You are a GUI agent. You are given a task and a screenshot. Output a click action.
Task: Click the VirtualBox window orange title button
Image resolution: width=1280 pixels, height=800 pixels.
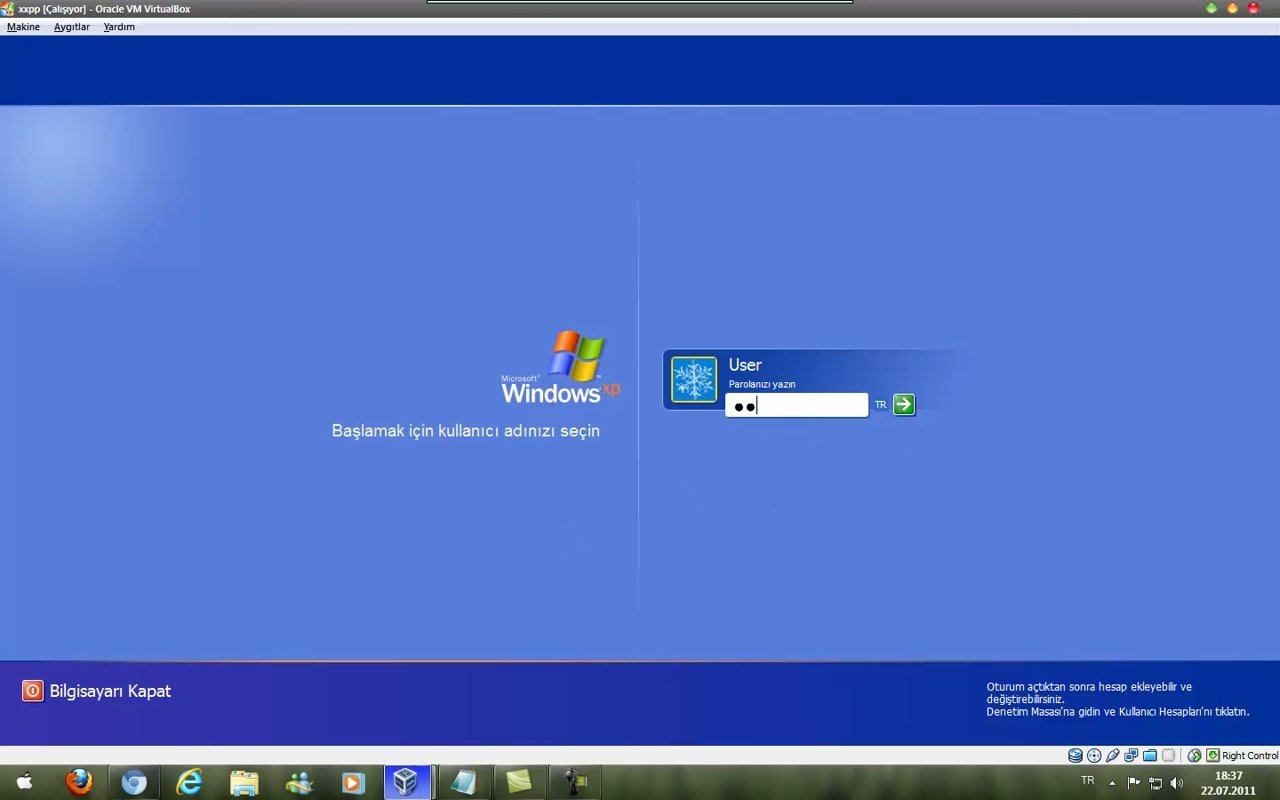(1232, 8)
